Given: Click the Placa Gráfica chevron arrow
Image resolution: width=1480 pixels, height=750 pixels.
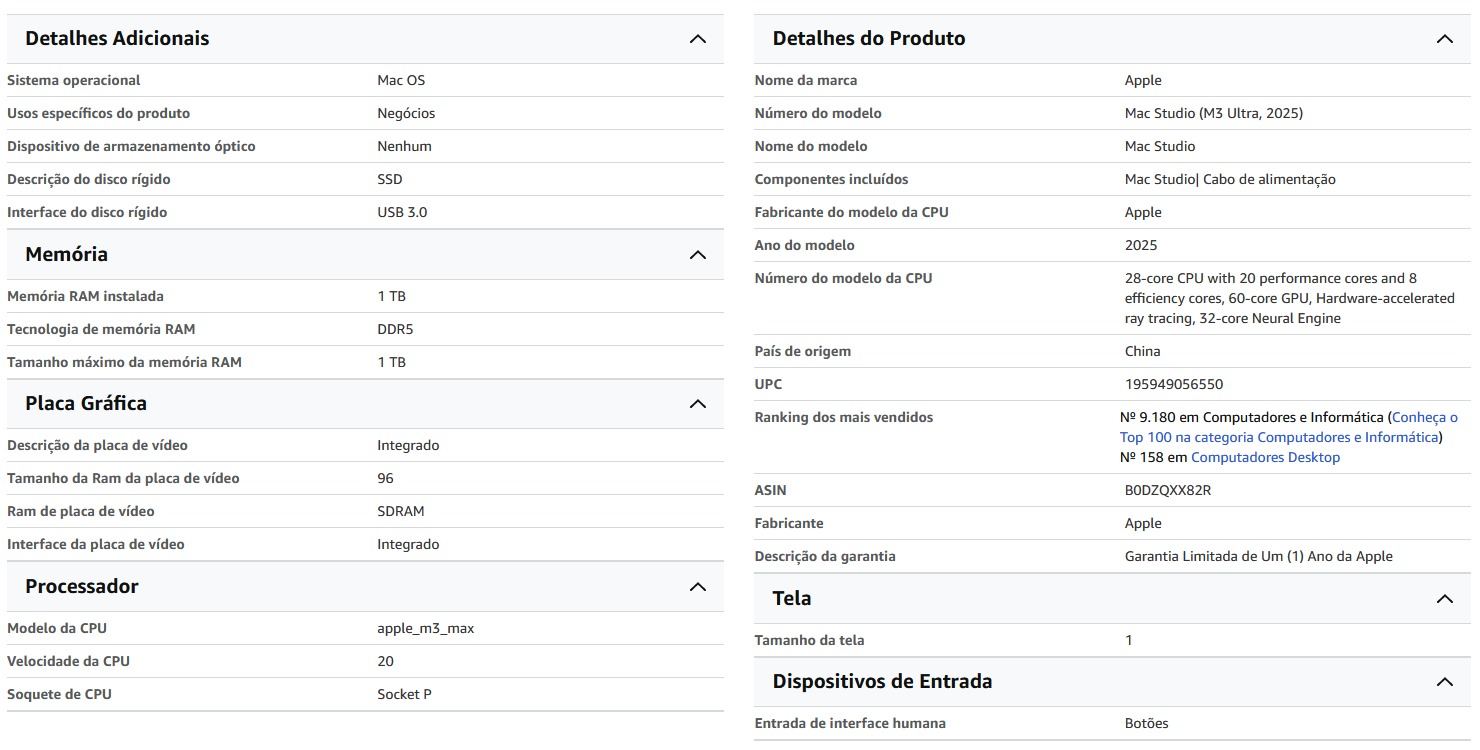Looking at the screenshot, I should tap(698, 404).
